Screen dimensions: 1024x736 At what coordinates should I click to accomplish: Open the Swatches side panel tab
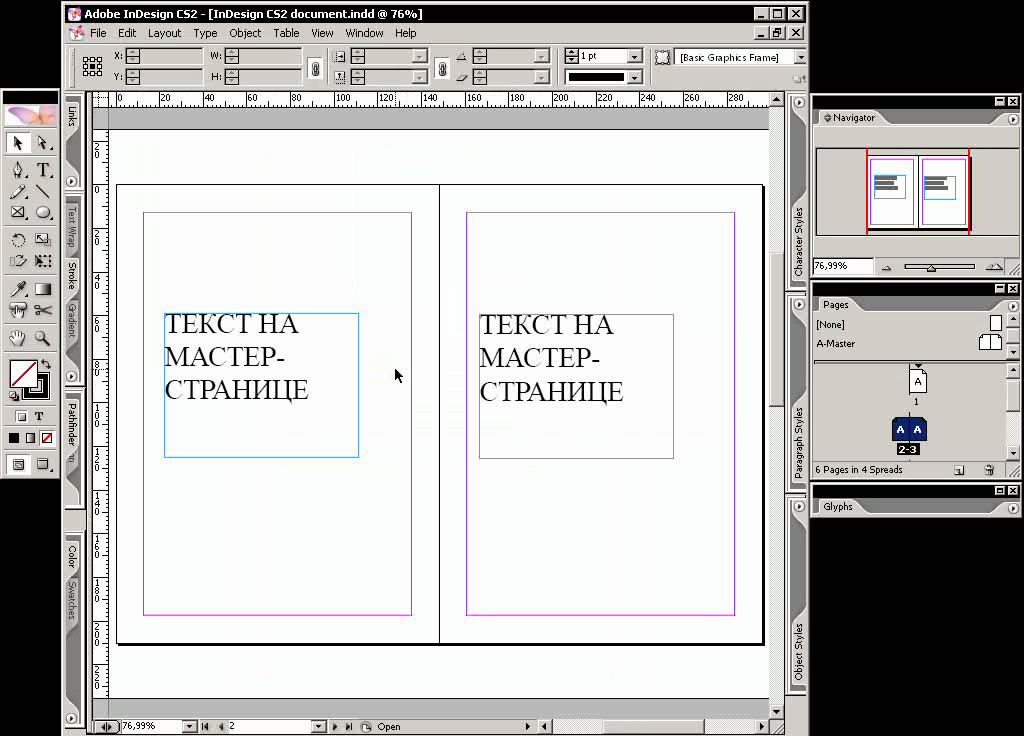point(72,600)
